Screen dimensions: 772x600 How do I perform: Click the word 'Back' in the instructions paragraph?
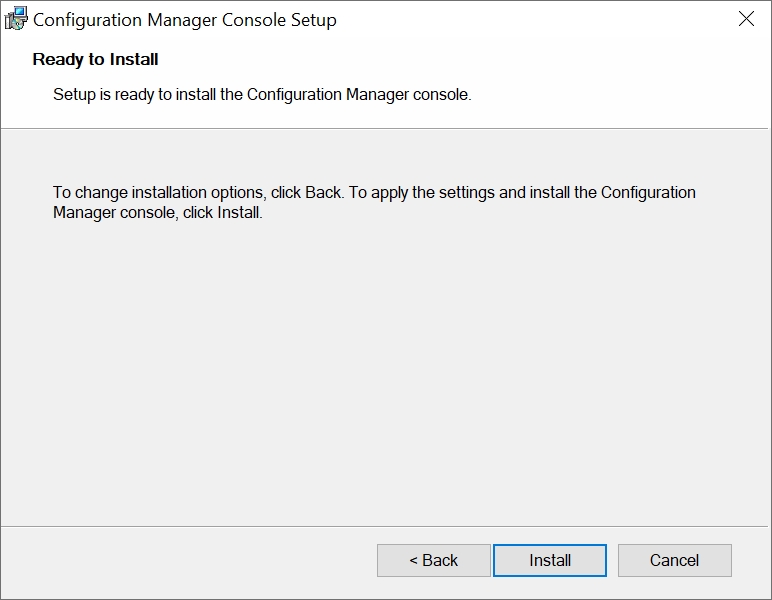click(x=323, y=192)
